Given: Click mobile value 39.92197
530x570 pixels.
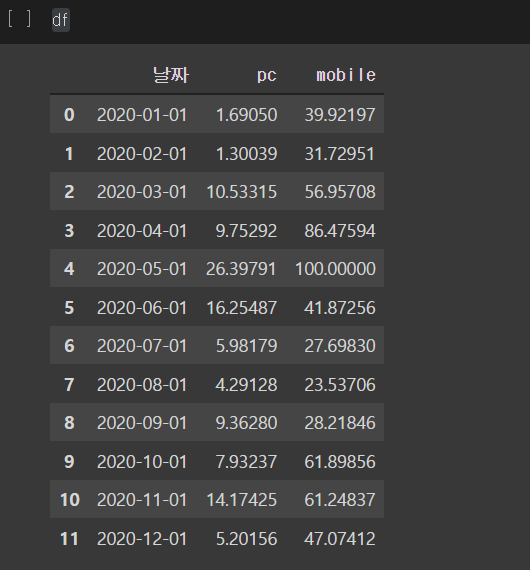Looking at the screenshot, I should 340,115.
